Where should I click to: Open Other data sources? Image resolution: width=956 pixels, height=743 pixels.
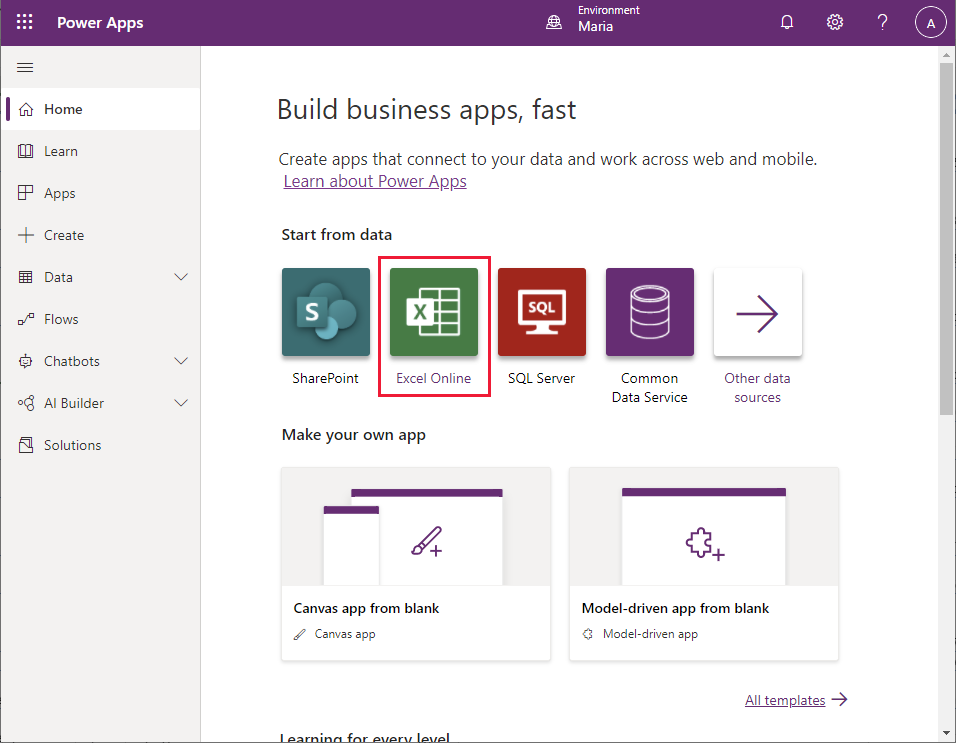[x=757, y=312]
